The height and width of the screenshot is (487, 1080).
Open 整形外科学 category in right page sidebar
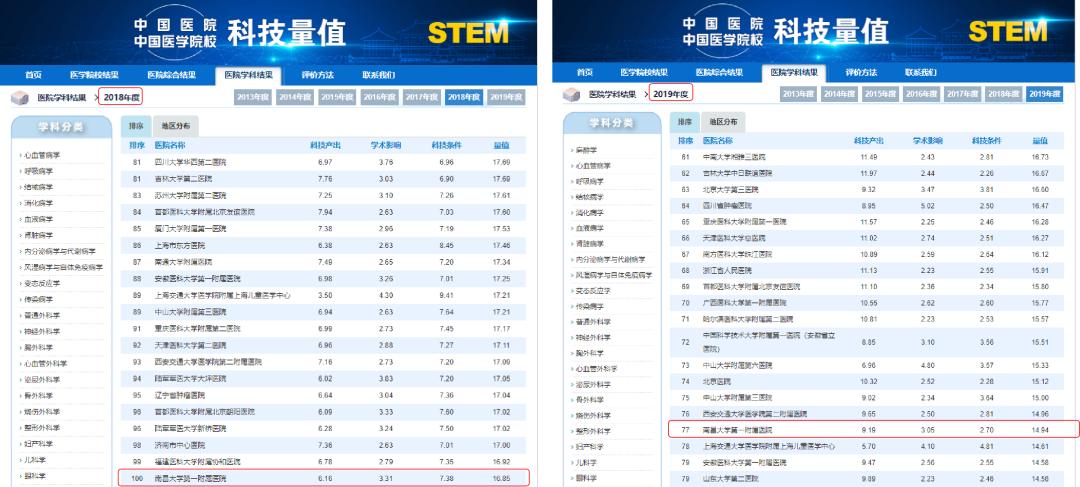coord(593,431)
